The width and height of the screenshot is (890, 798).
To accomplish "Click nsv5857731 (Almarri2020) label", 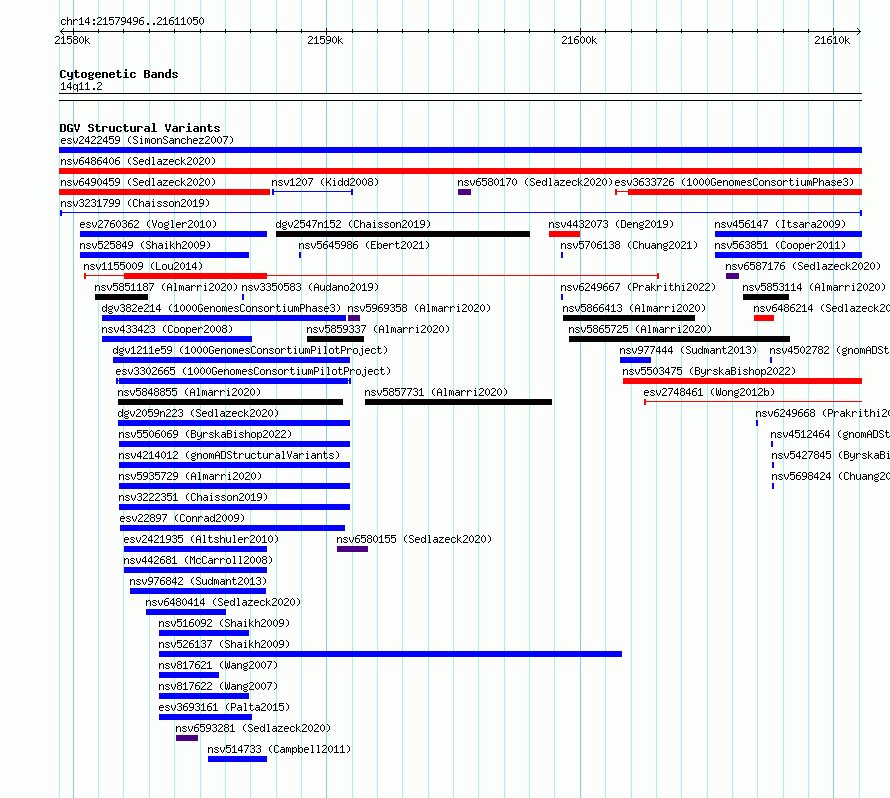I will [x=436, y=392].
